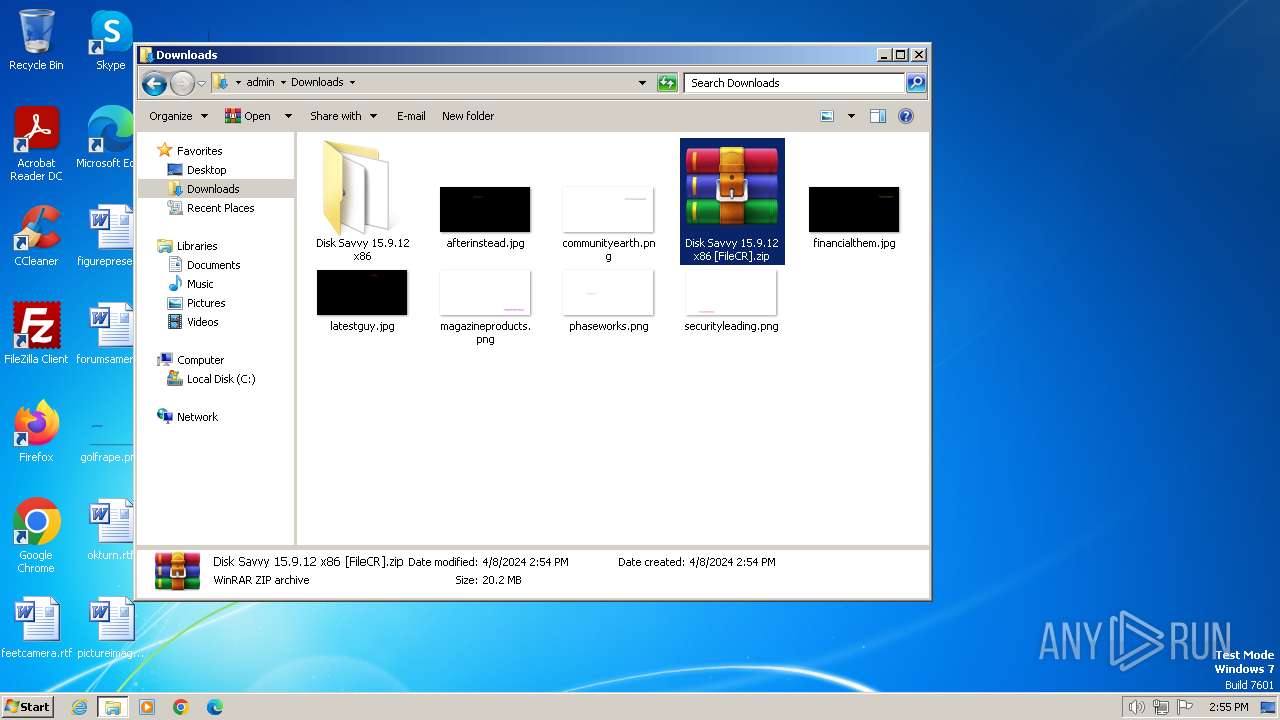Select Favorites in navigation pane

click(x=199, y=151)
